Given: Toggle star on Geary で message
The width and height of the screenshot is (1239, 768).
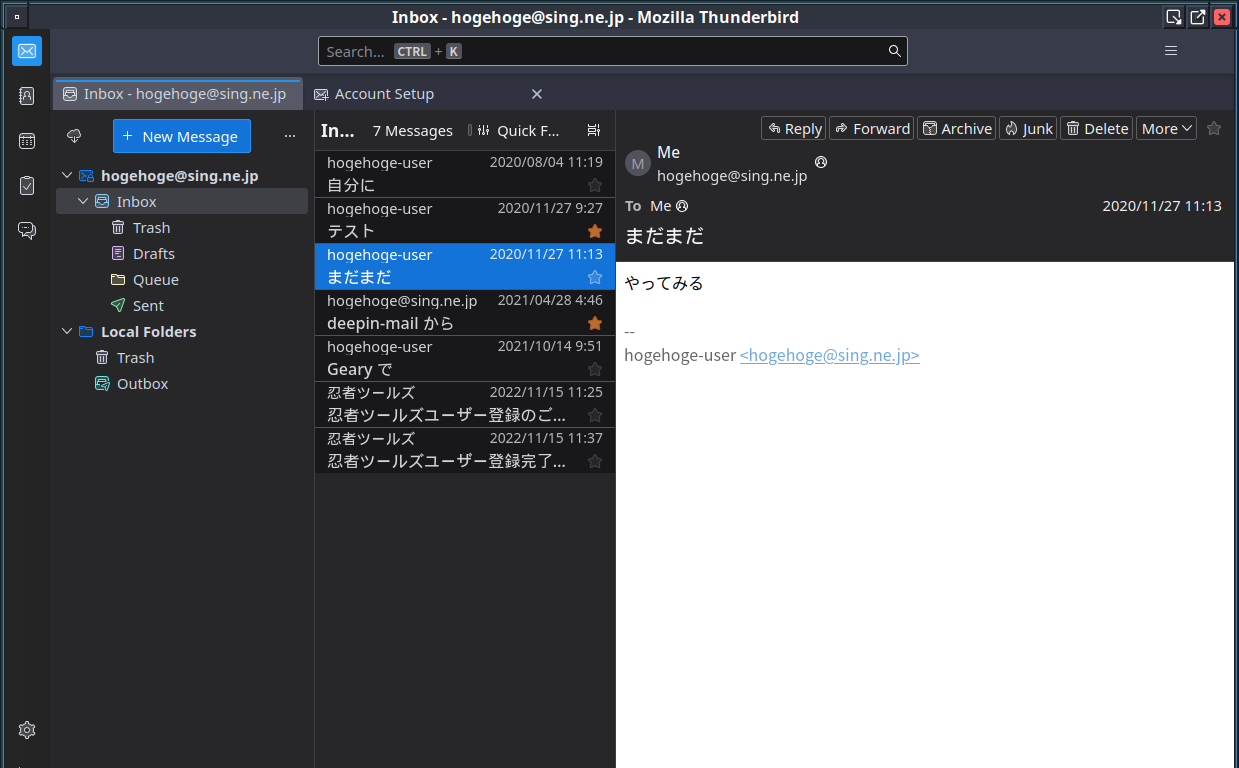Looking at the screenshot, I should pos(595,369).
